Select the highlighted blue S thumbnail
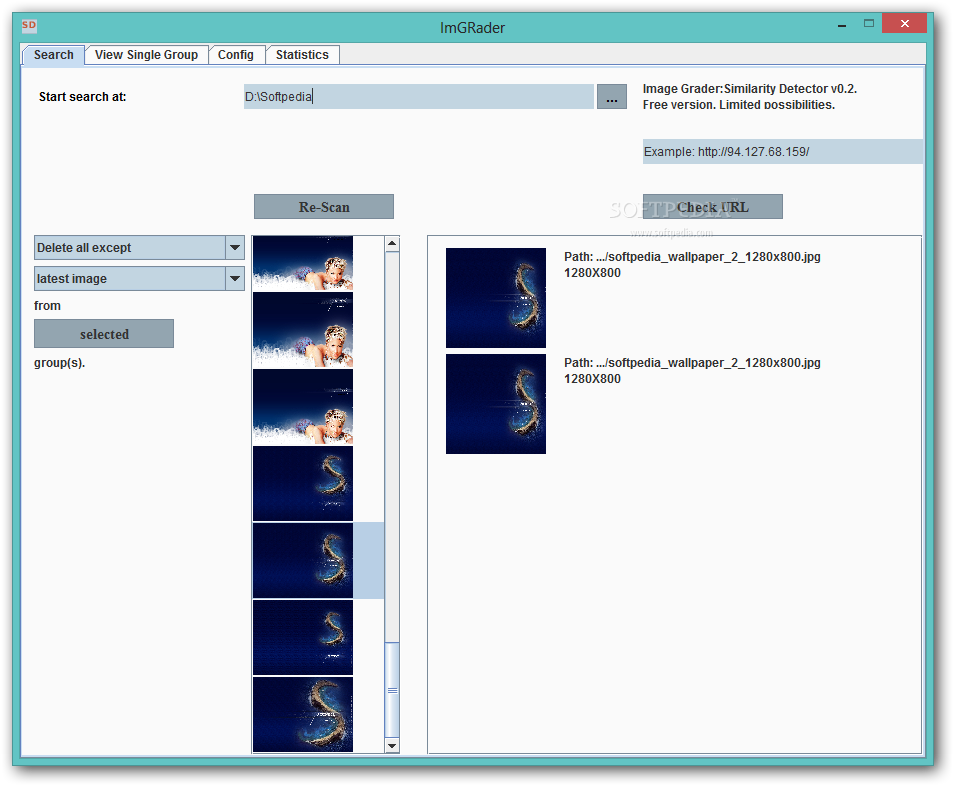Image resolution: width=954 pixels, height=786 pixels. 302,560
